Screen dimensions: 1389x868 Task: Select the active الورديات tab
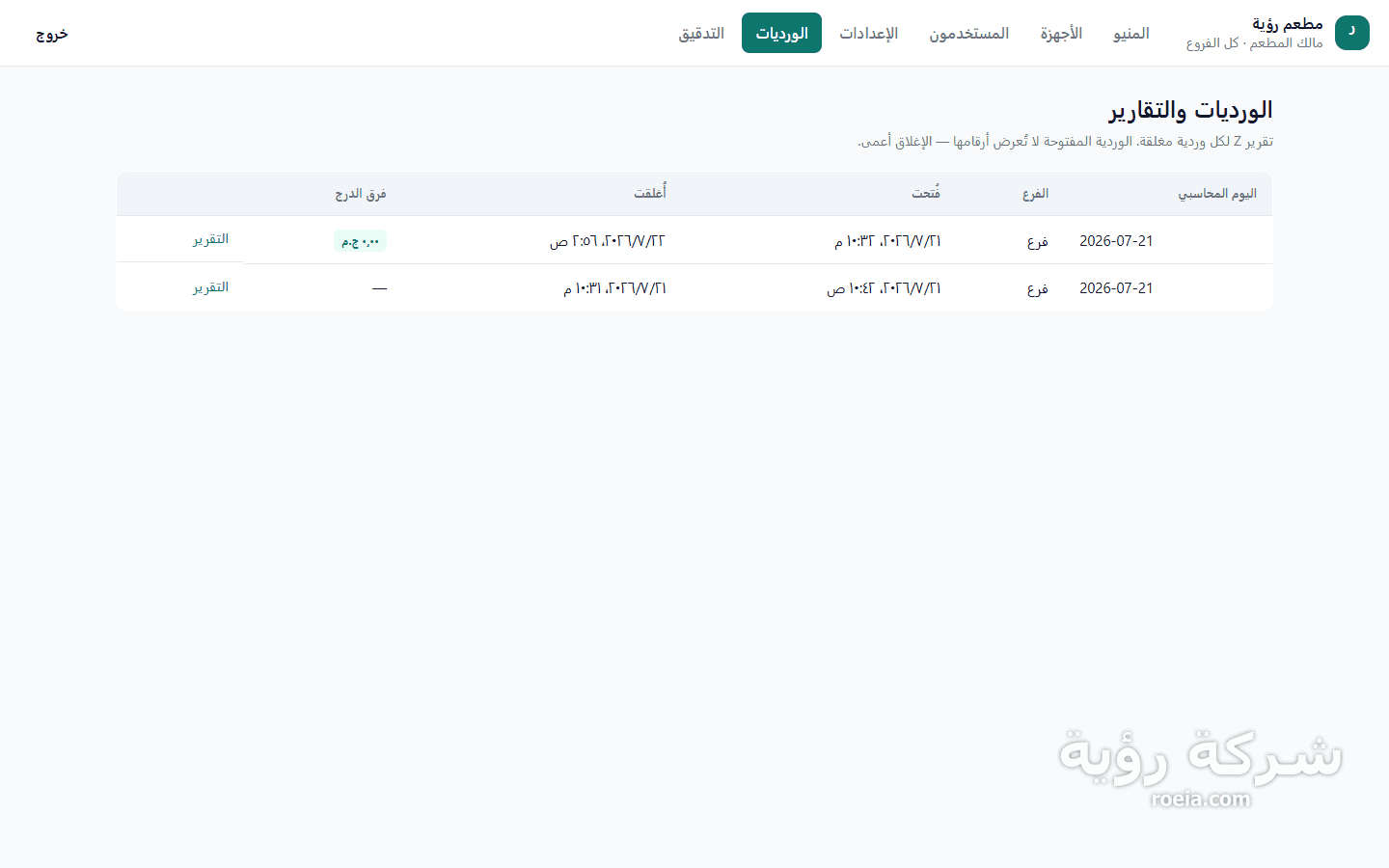coord(781,33)
